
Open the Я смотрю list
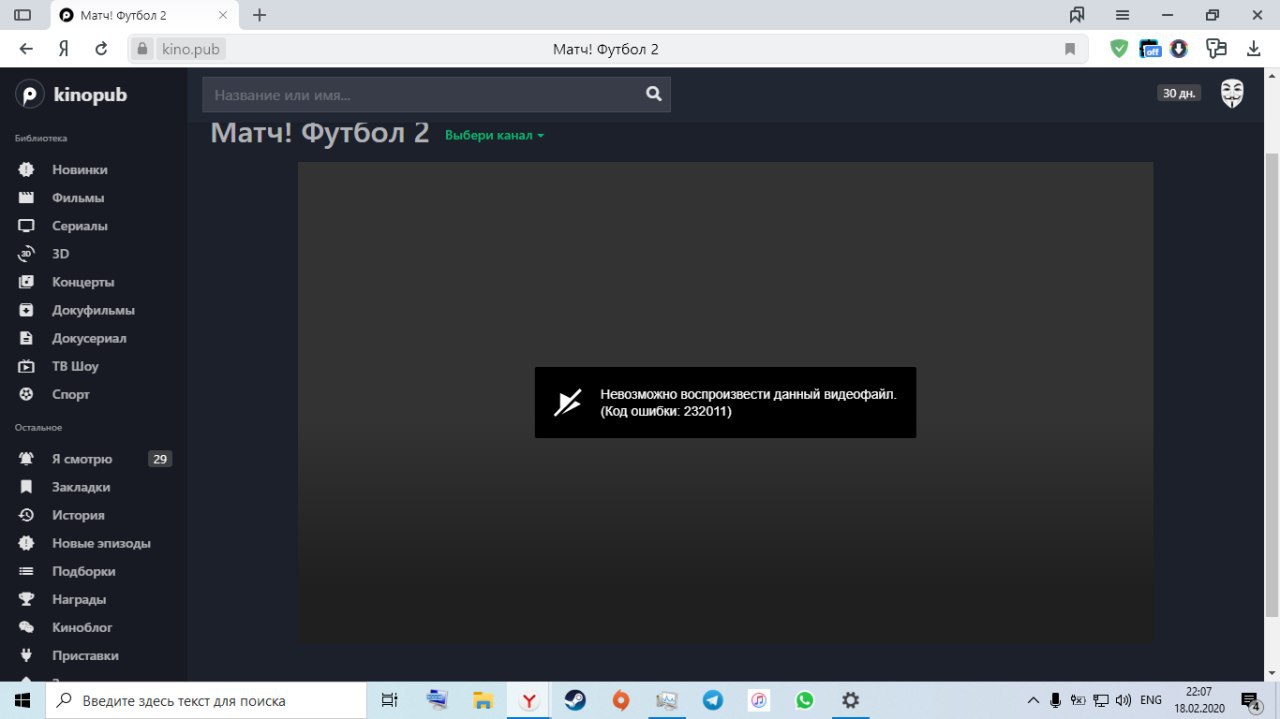(x=82, y=459)
